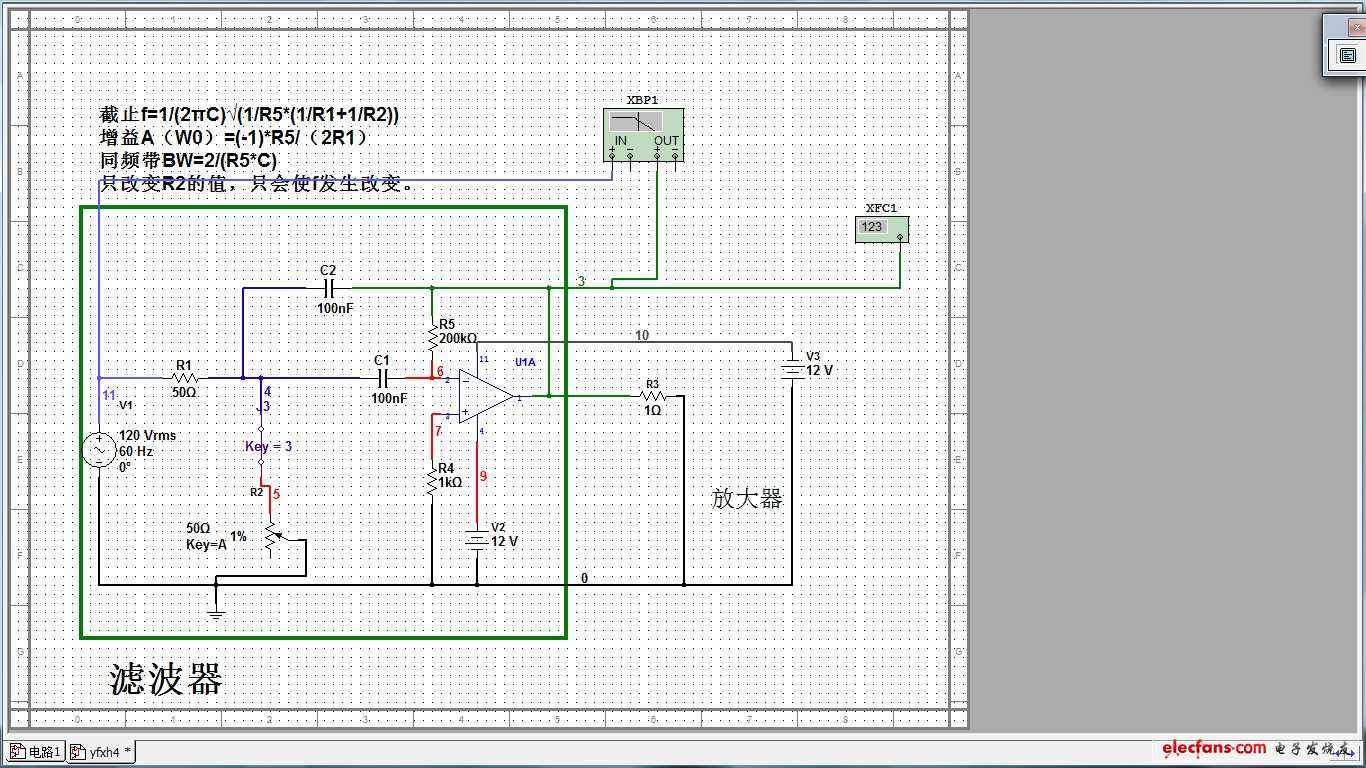The height and width of the screenshot is (768, 1366).
Task: Click the 123 display on XFC1
Action: point(872,227)
